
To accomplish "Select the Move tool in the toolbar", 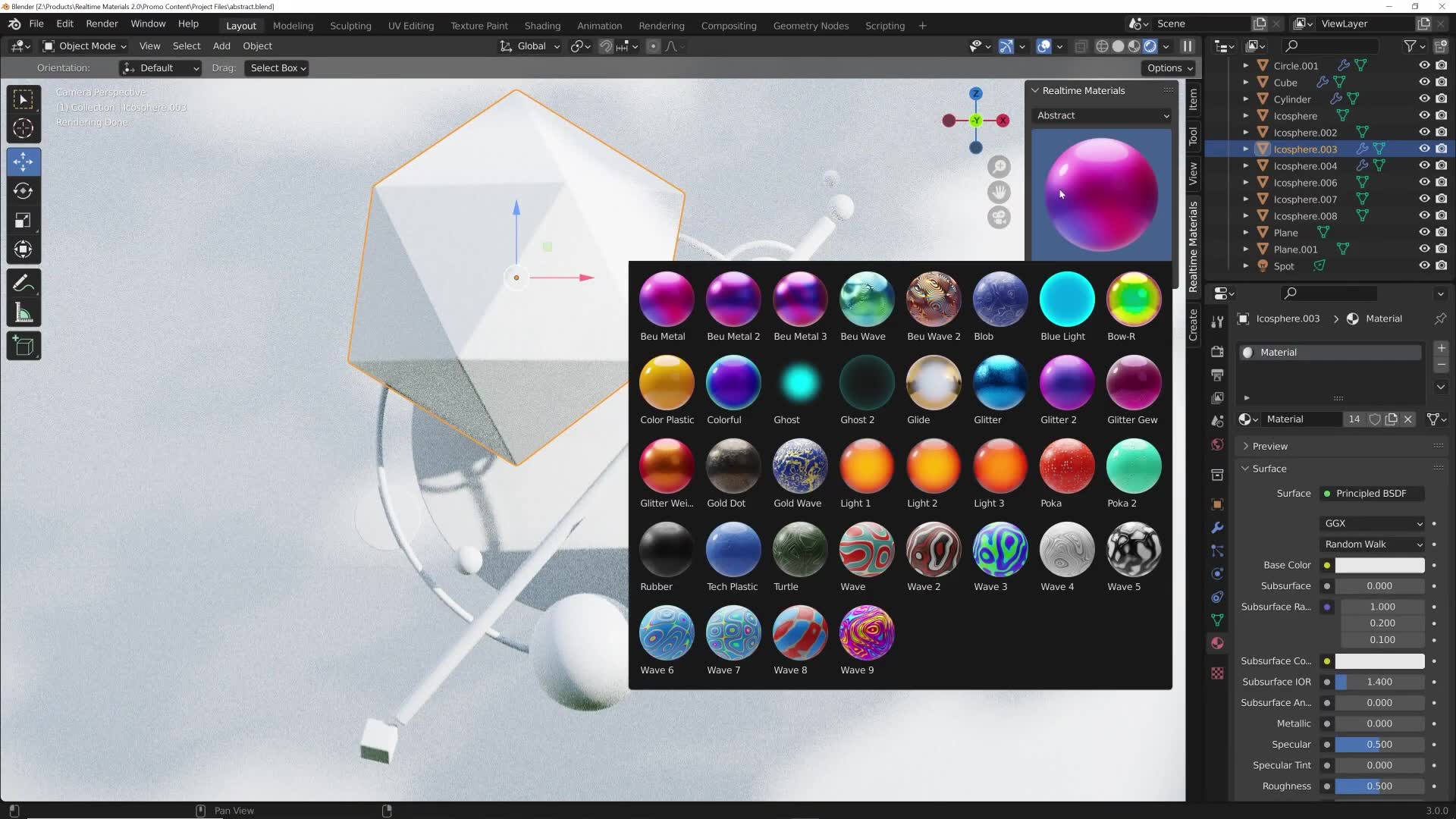I will coord(24,161).
